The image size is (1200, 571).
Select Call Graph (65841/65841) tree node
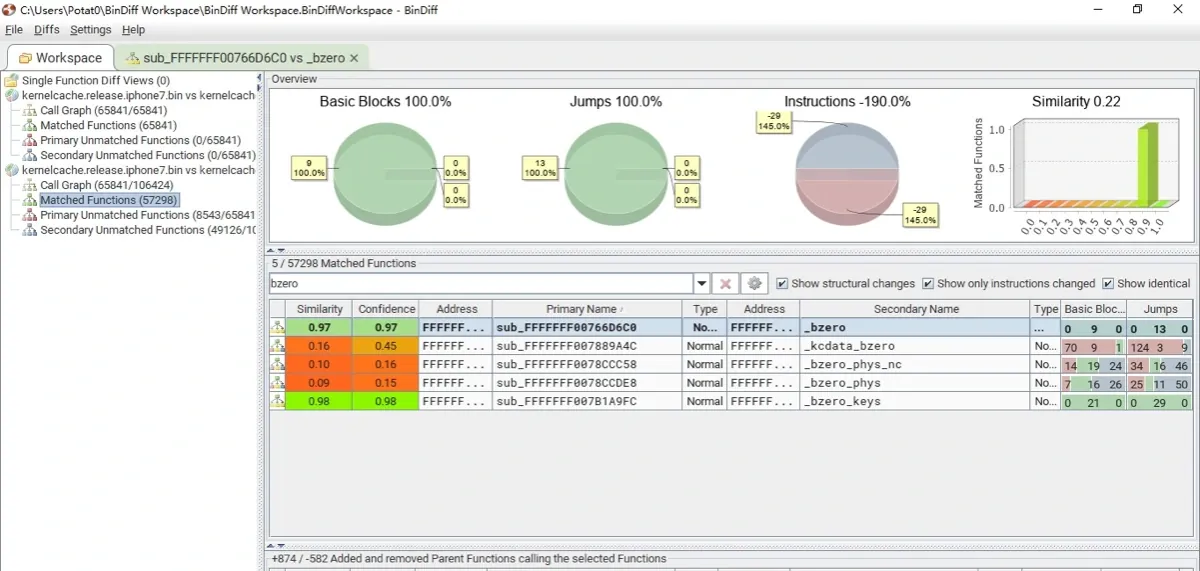[x=103, y=110]
